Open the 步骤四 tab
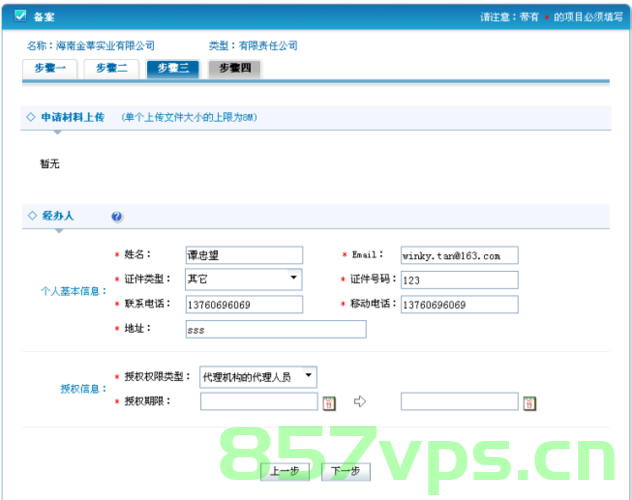The width and height of the screenshot is (632, 500). point(235,68)
